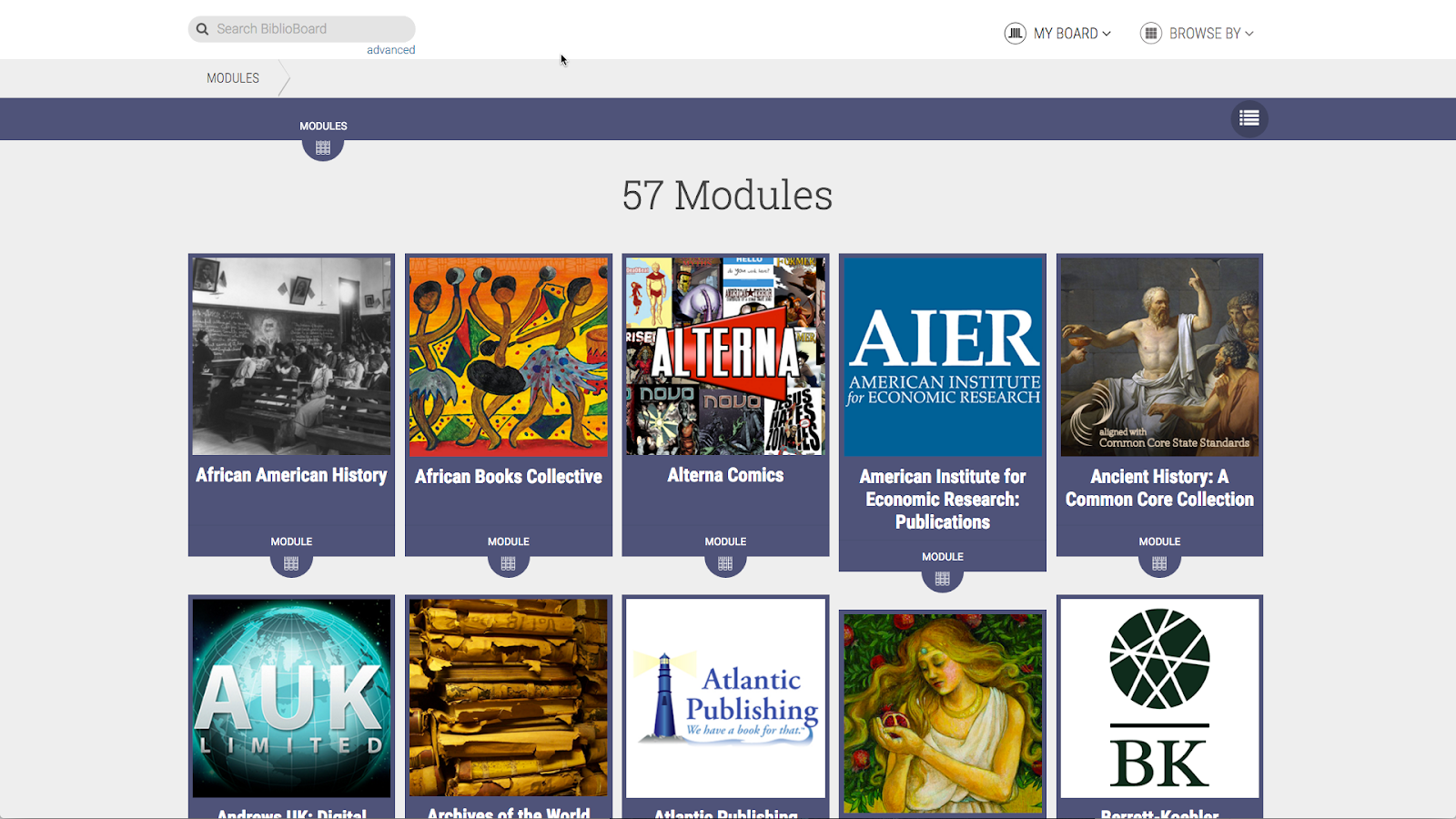Viewport: 1456px width, 819px height.
Task: Open African American History title link
Action: point(291,476)
